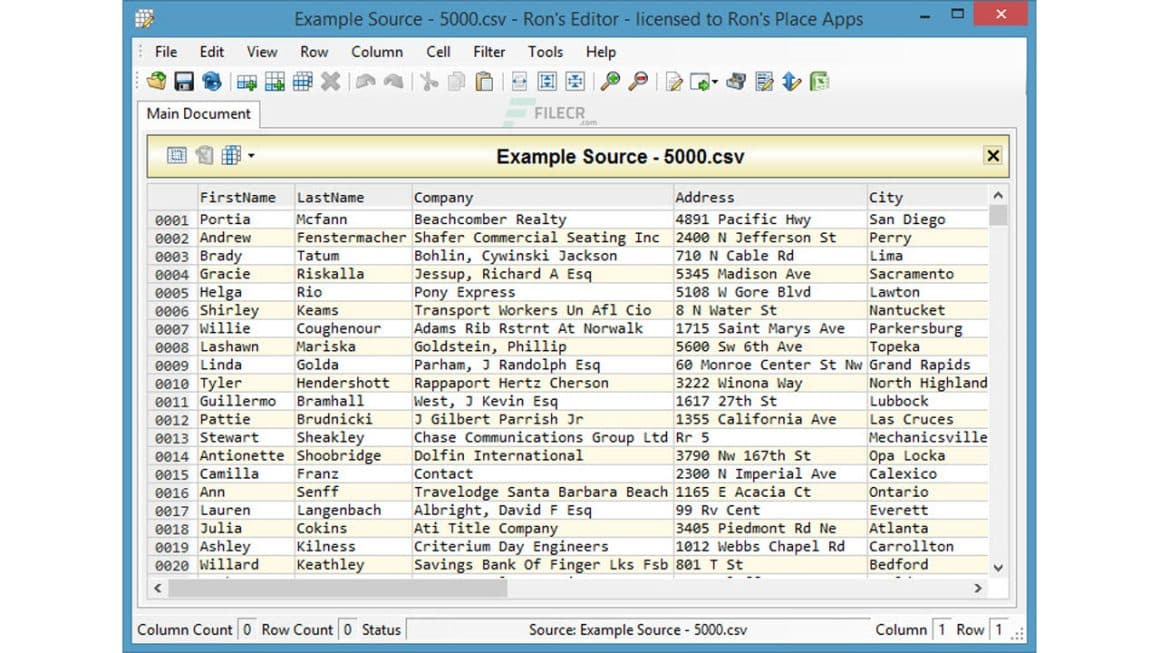Click the green spreadsheet icon at toolbar end
Screen dimensions: 1160x653
(820, 81)
